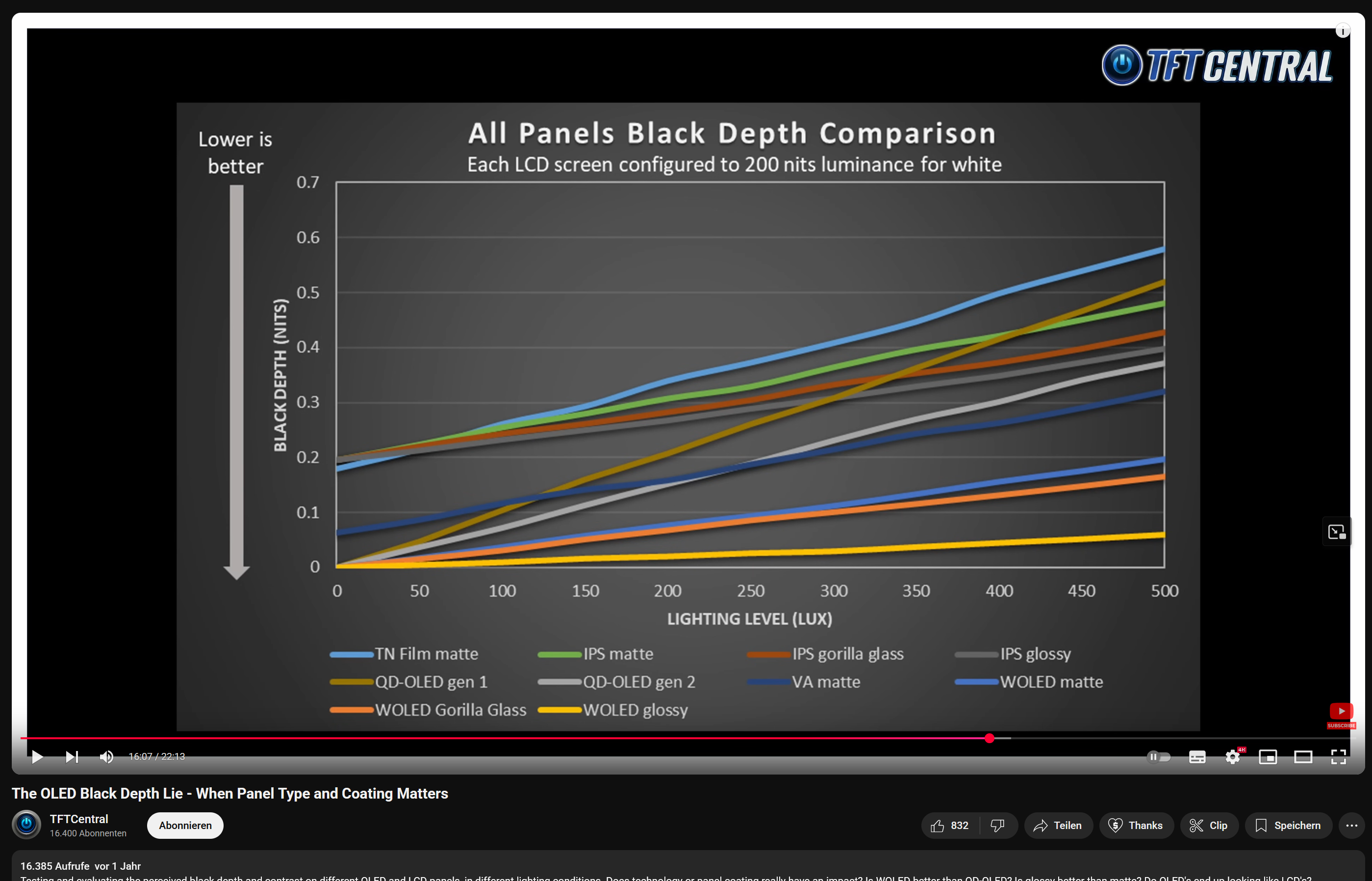Enable theater mode view
Viewport: 1372px width, 881px height.
(x=1303, y=757)
